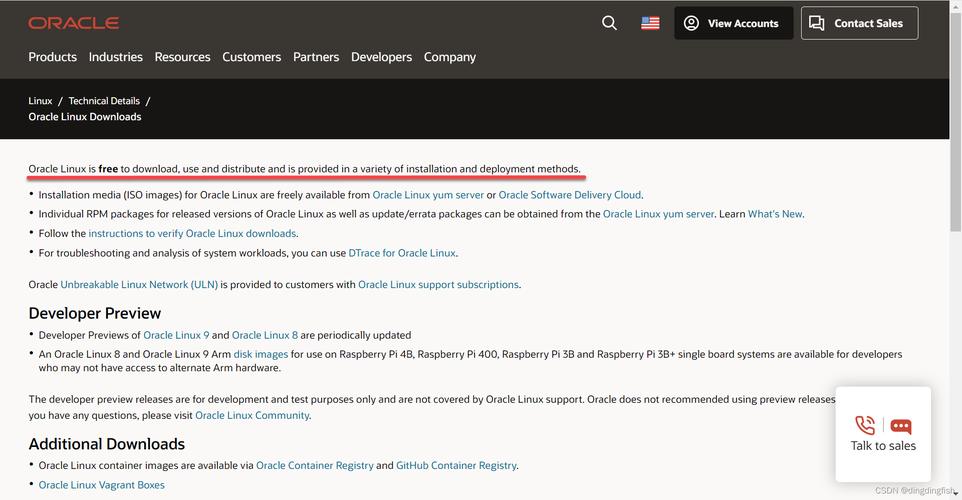The image size is (962, 500).
Task: Go to the Technical Details breadcrumb
Action: pos(104,101)
